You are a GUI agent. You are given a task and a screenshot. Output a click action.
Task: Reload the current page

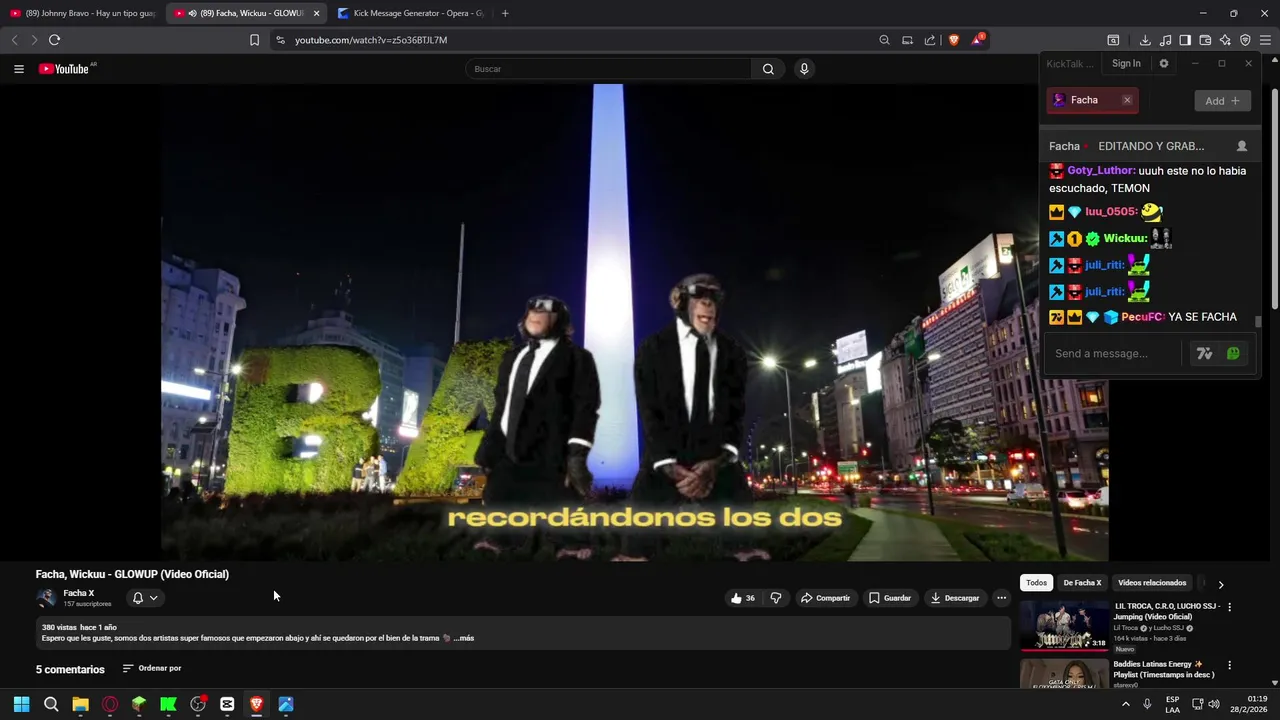click(x=54, y=40)
